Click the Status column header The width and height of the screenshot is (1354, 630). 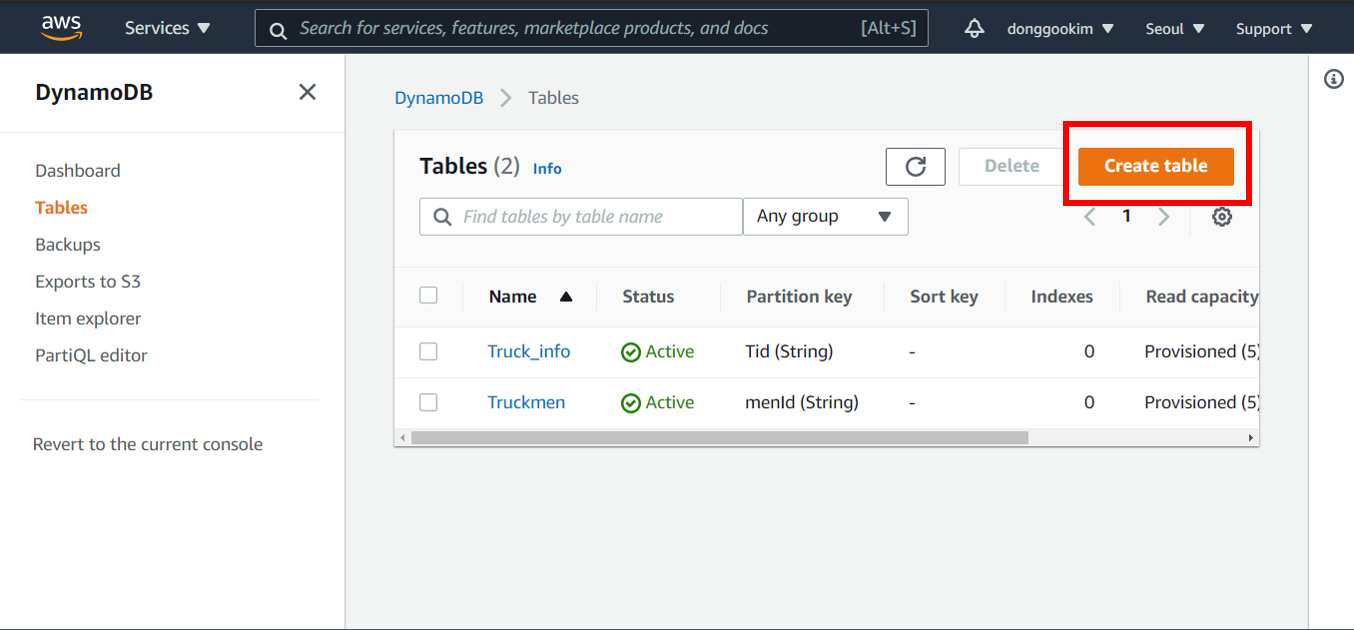pyautogui.click(x=648, y=296)
